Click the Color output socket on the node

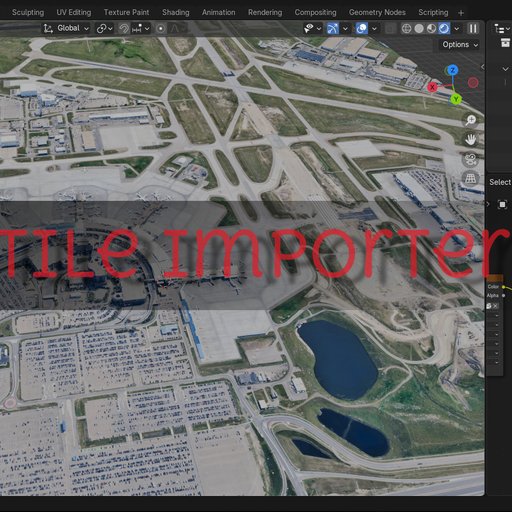click(503, 287)
